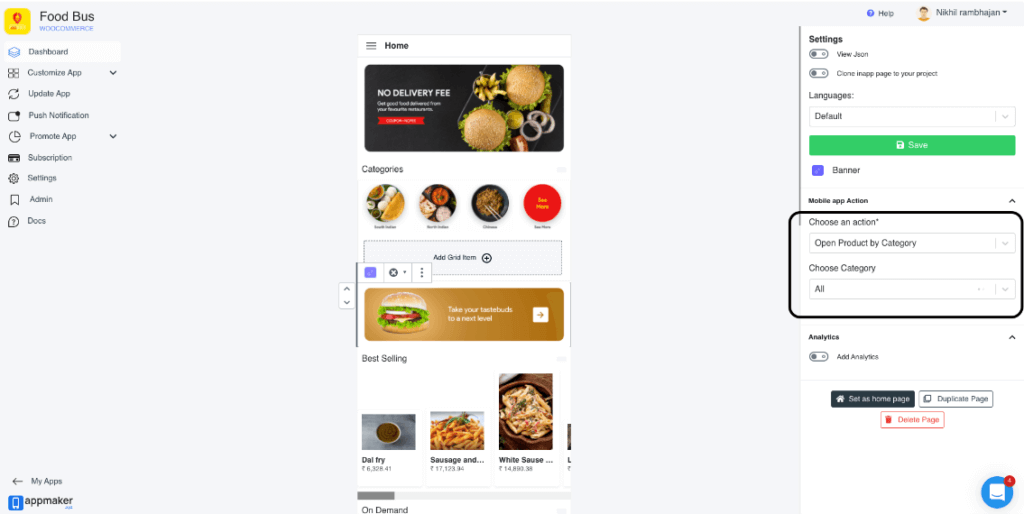Click the remove (x) icon on banner toolbar

point(394,272)
